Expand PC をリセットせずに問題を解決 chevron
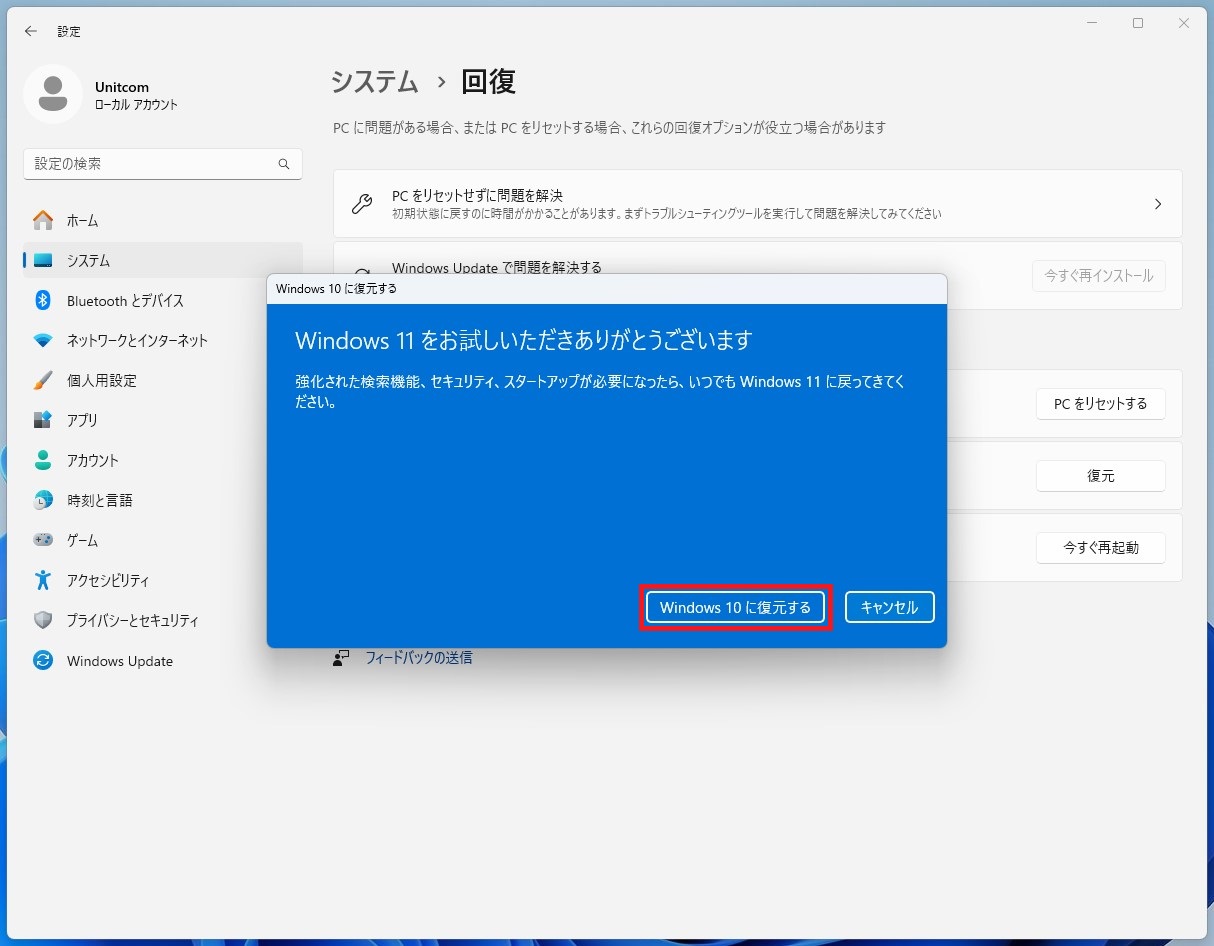This screenshot has width=1214, height=946. [1158, 204]
